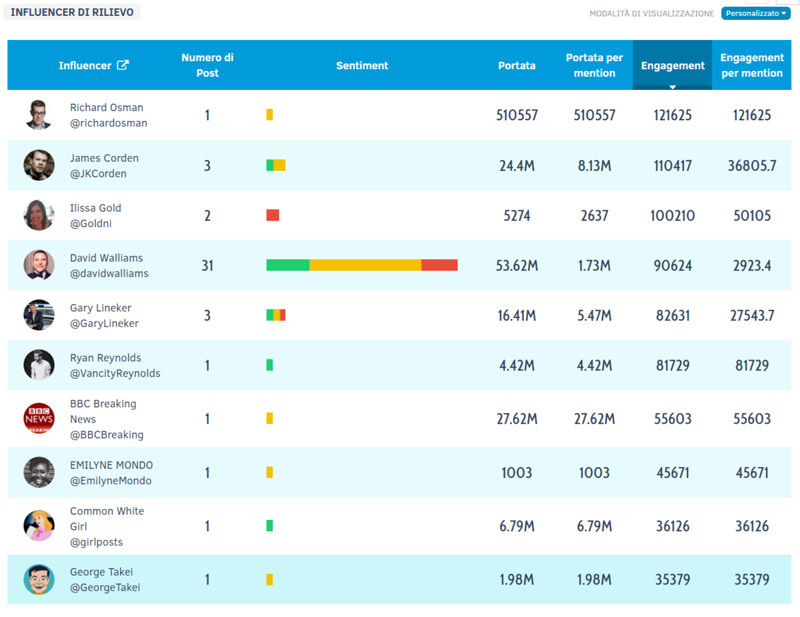Select James Corden's portata value 24.4M

point(517,165)
